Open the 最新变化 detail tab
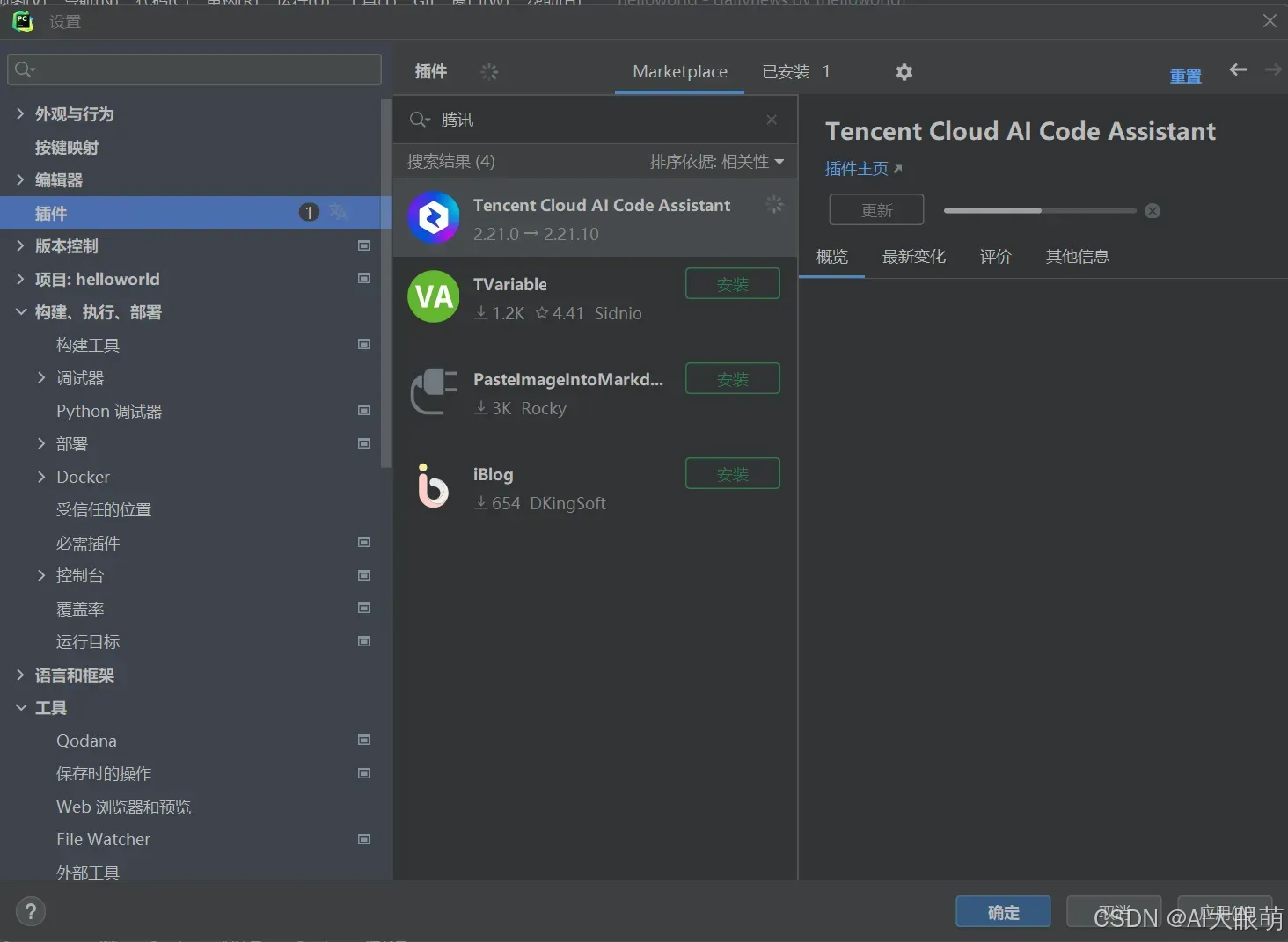Viewport: 1288px width, 942px height. (914, 257)
